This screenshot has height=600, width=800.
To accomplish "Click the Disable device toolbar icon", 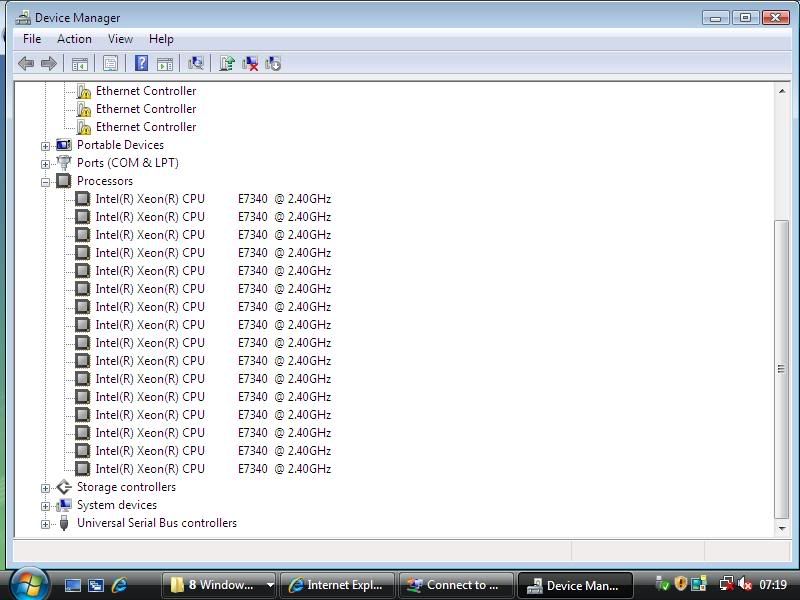I will click(273, 63).
